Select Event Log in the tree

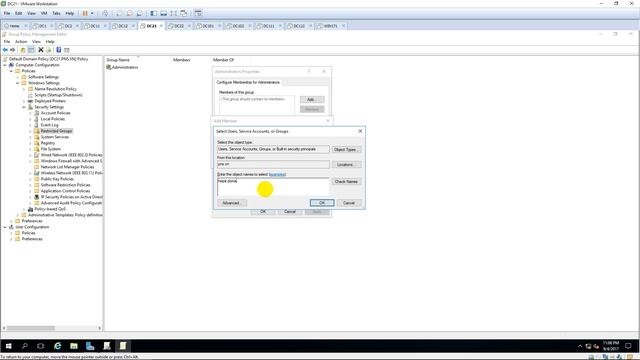tap(49, 125)
